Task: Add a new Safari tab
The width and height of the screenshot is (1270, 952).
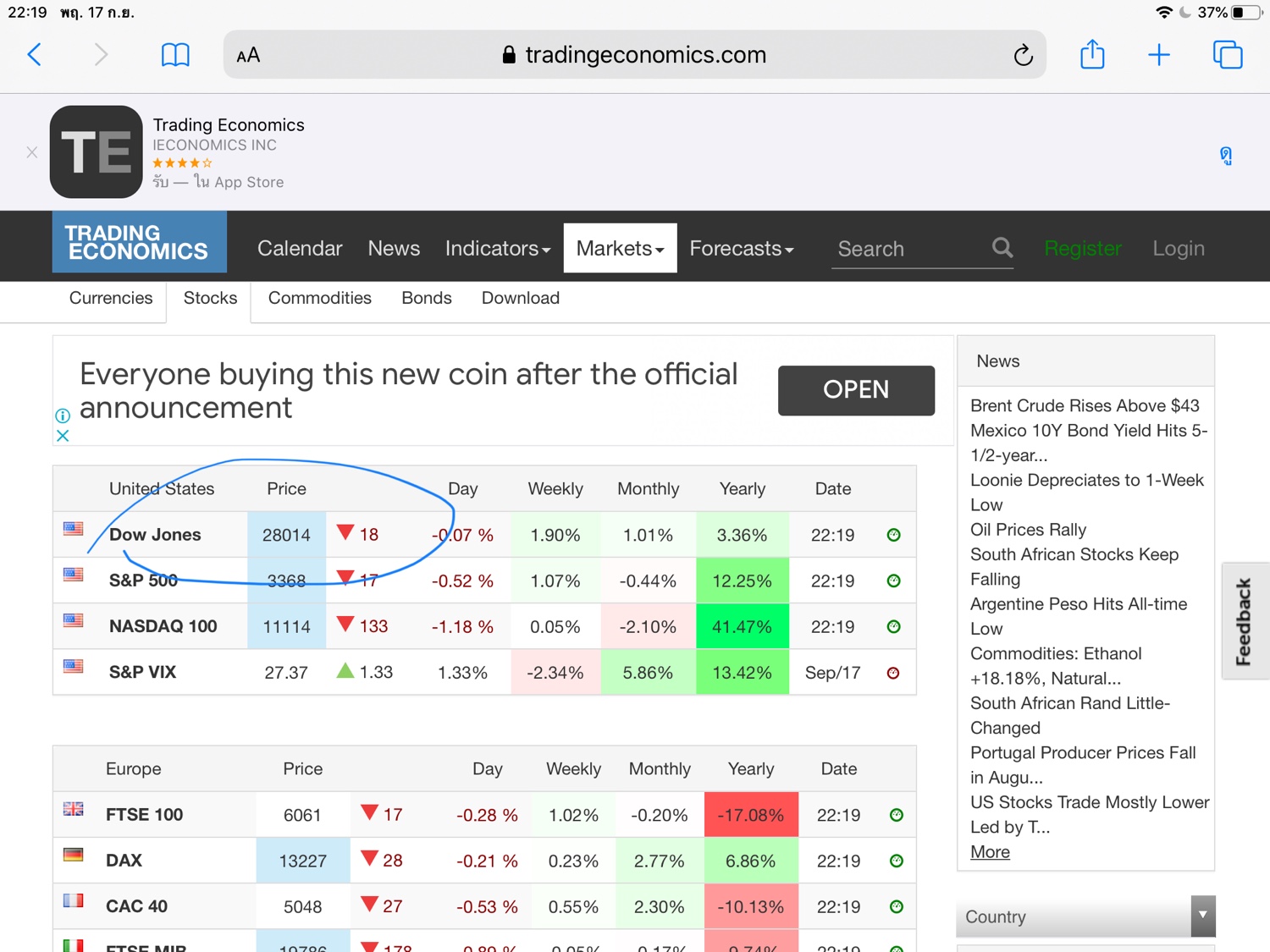Action: [x=1158, y=55]
